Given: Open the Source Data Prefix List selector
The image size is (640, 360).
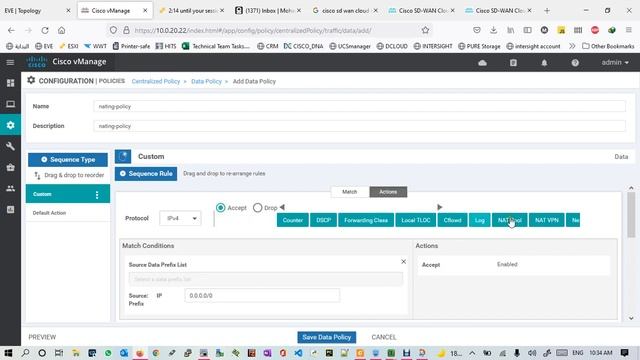Looking at the screenshot, I should tap(266, 279).
